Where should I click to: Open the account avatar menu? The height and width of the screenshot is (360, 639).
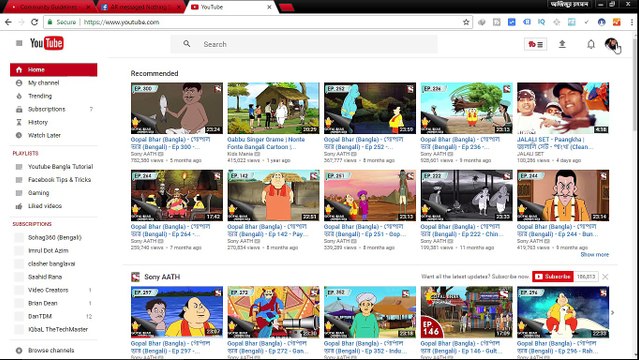pos(611,44)
